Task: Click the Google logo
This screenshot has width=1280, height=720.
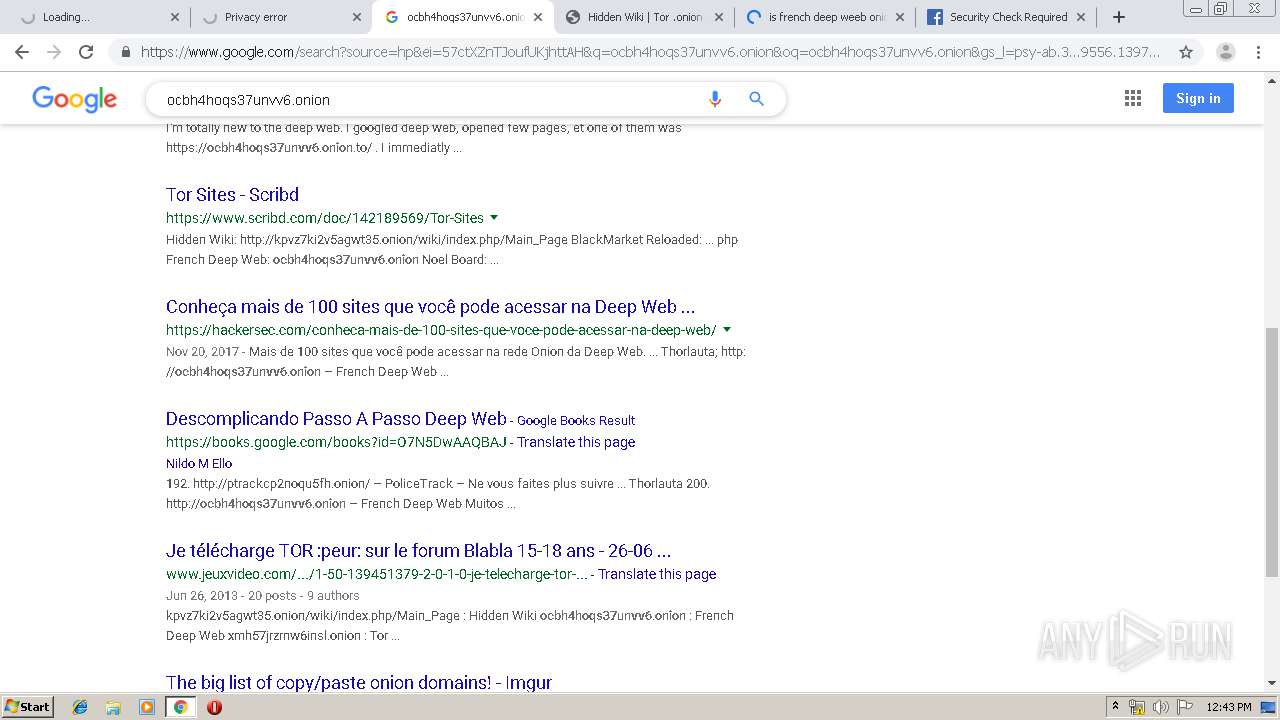Action: (x=75, y=98)
